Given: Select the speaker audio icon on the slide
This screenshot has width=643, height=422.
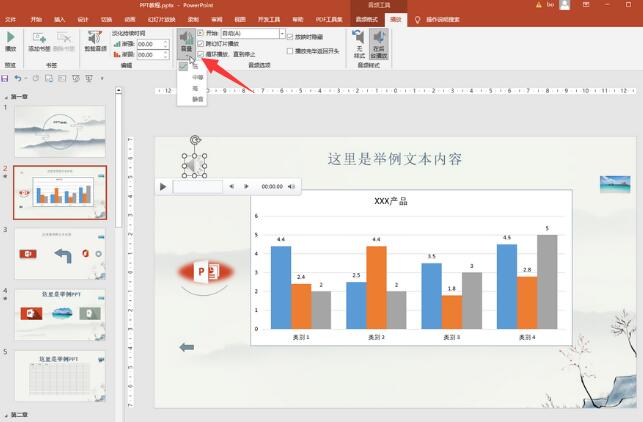Looking at the screenshot, I should tap(194, 166).
